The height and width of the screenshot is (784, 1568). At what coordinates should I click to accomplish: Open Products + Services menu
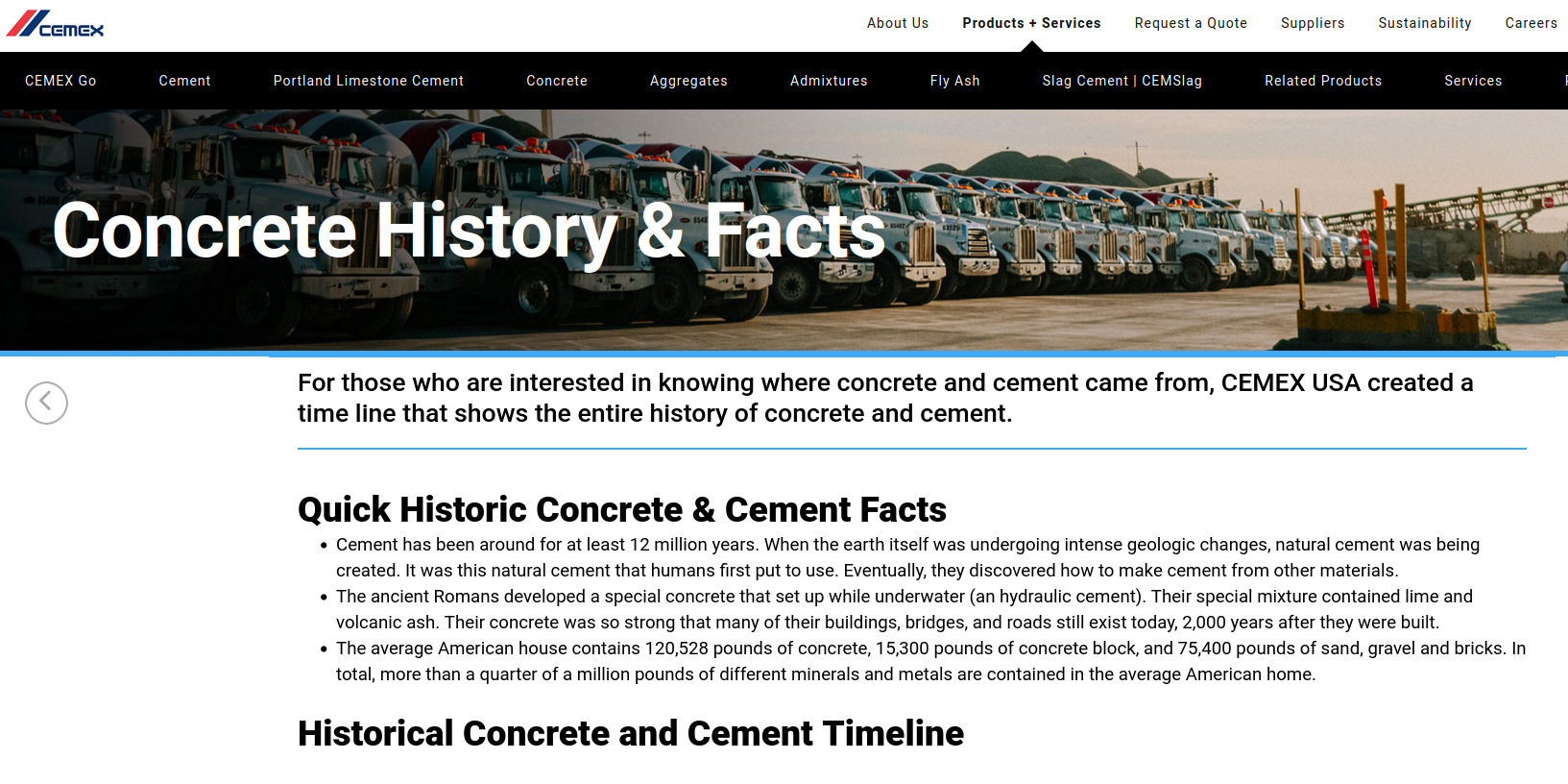1031,23
